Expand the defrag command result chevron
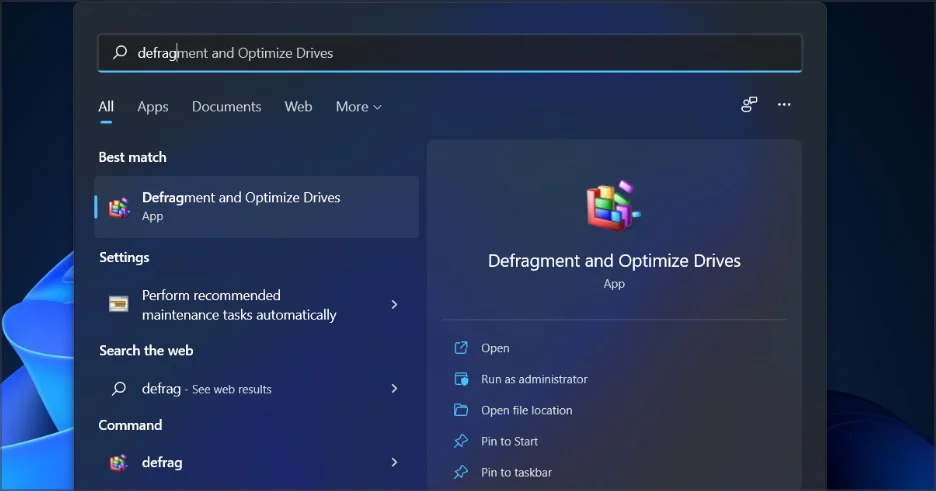The image size is (936, 491). pyautogui.click(x=394, y=462)
